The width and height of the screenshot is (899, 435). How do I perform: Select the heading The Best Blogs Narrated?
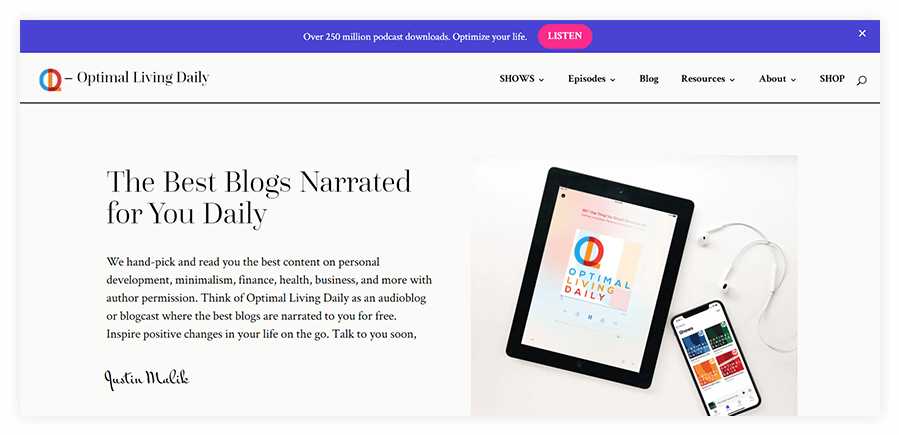click(x=259, y=197)
